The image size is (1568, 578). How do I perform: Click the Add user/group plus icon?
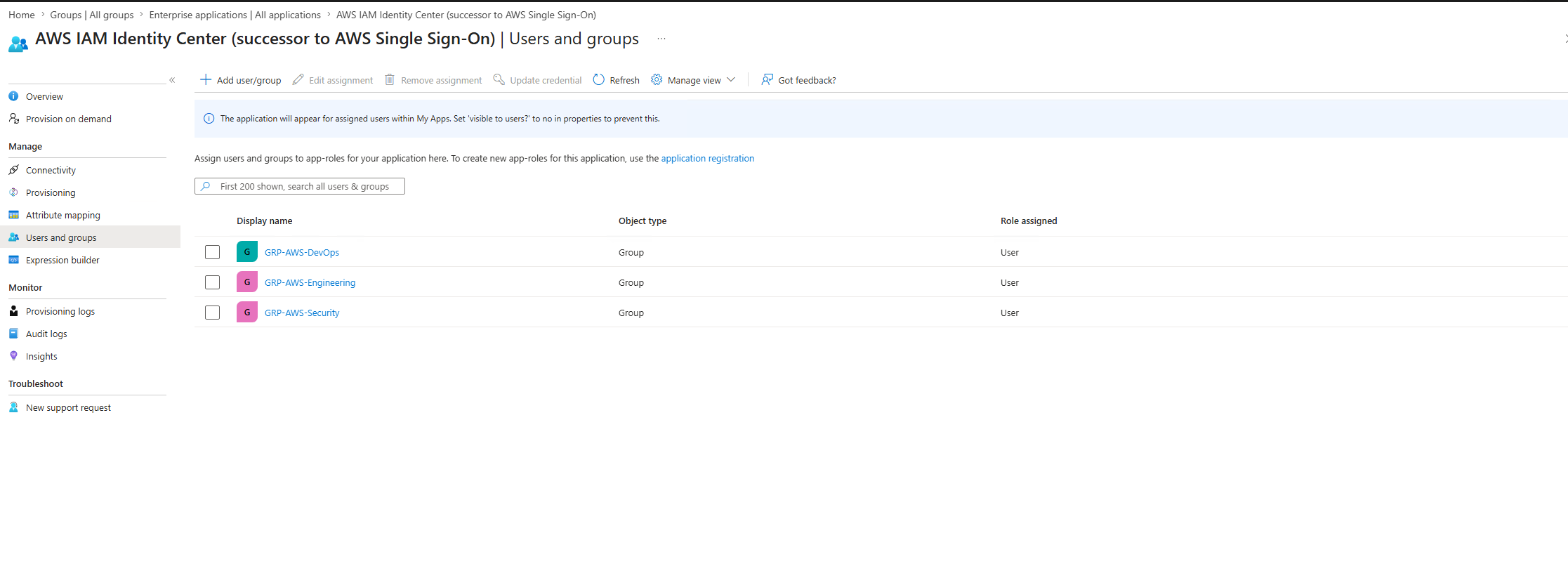coord(206,79)
